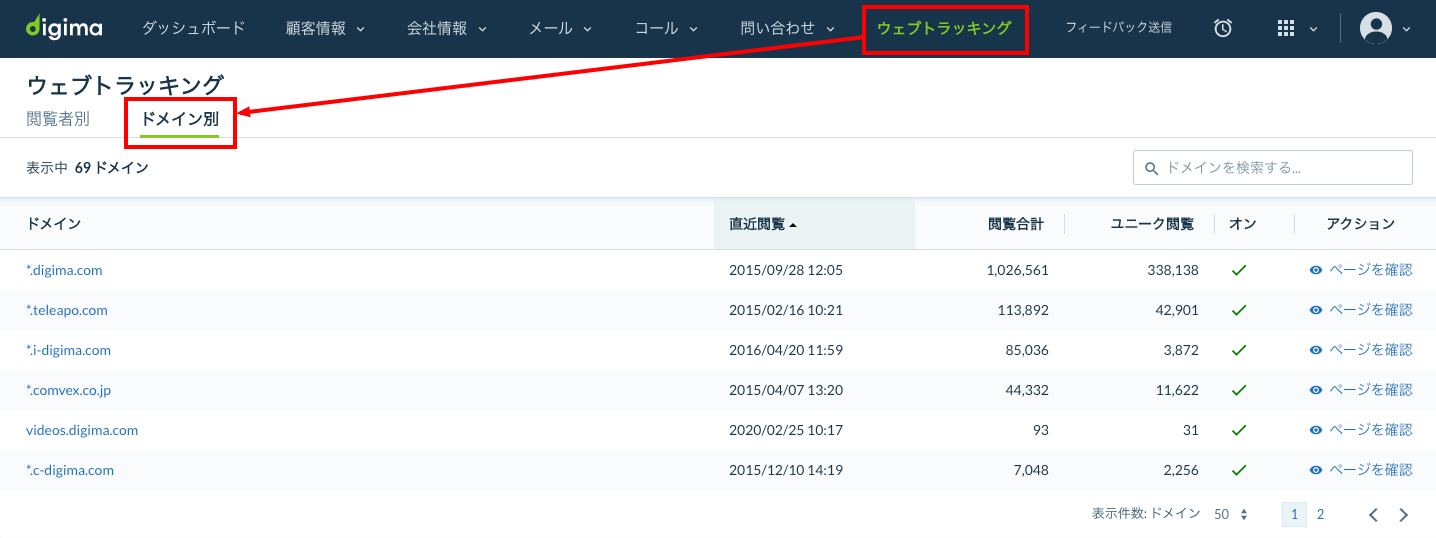
Task: Click the 閲覧合計 column header
Action: click(1016, 224)
